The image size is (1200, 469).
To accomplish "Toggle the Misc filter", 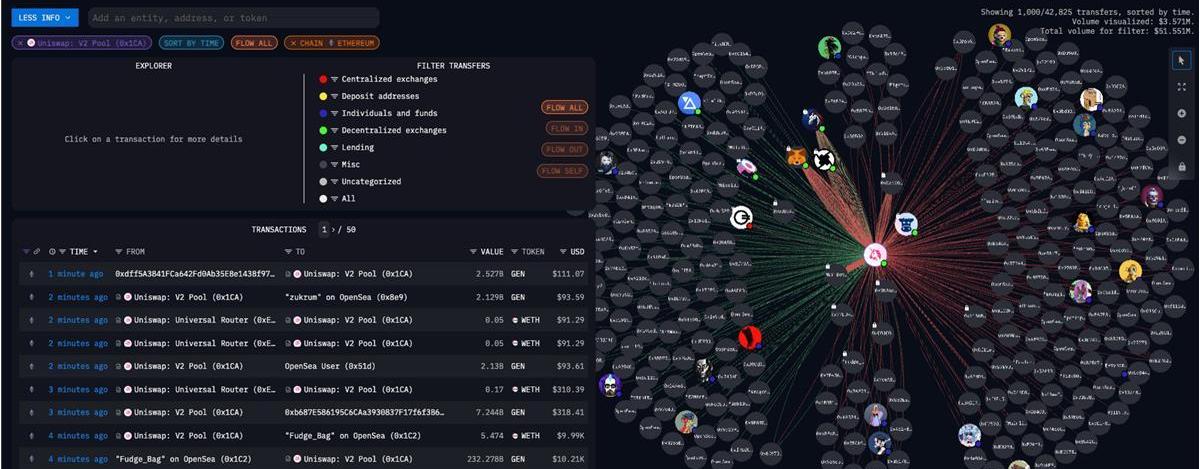I will click(340, 164).
